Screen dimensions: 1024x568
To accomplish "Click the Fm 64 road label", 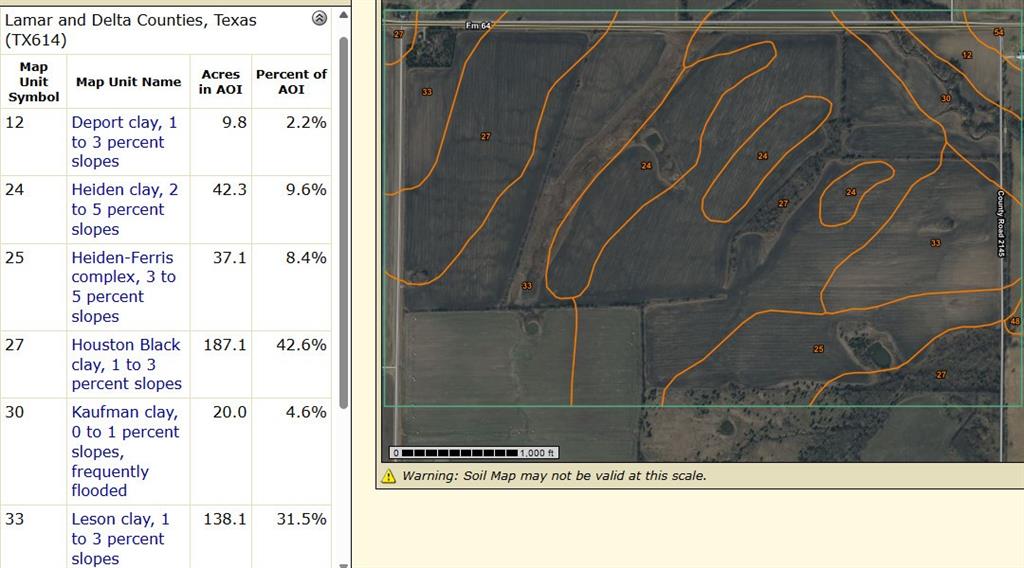I will [478, 25].
